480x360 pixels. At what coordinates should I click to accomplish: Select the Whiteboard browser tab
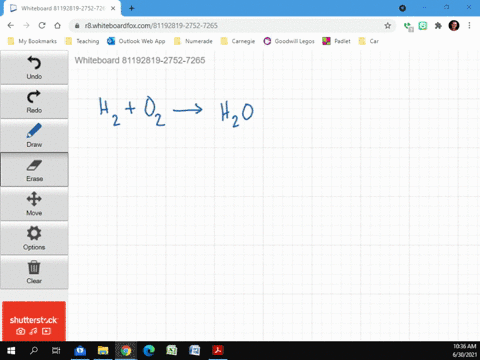[x=63, y=8]
